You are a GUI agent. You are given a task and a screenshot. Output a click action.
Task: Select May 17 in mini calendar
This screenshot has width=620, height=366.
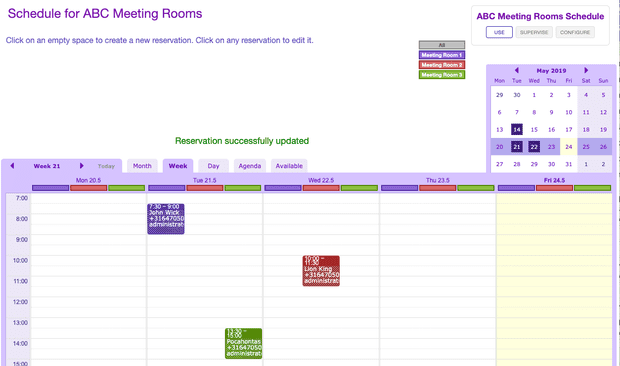[569, 130]
